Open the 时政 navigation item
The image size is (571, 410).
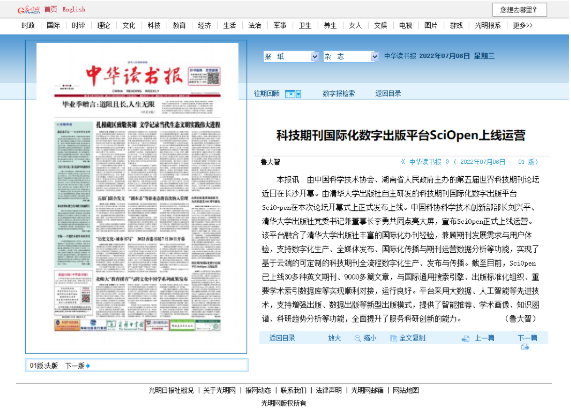[x=28, y=25]
